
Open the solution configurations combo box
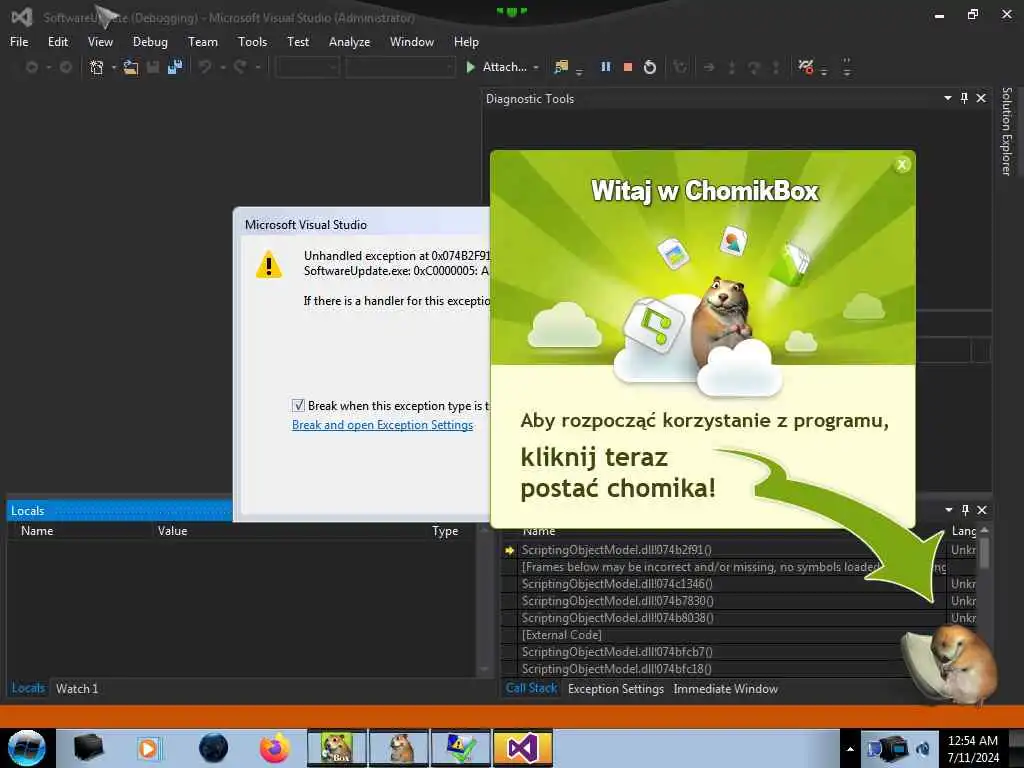[x=308, y=67]
